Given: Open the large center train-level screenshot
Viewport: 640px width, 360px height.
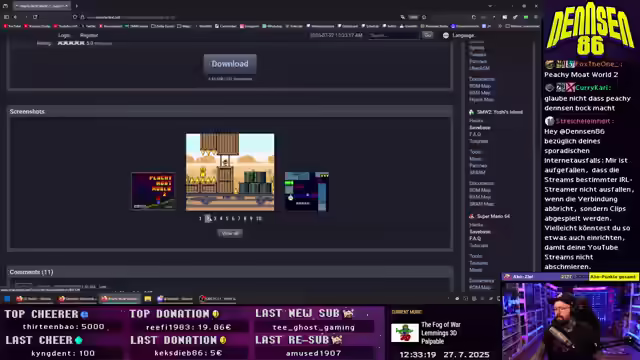Looking at the screenshot, I should 230,172.
